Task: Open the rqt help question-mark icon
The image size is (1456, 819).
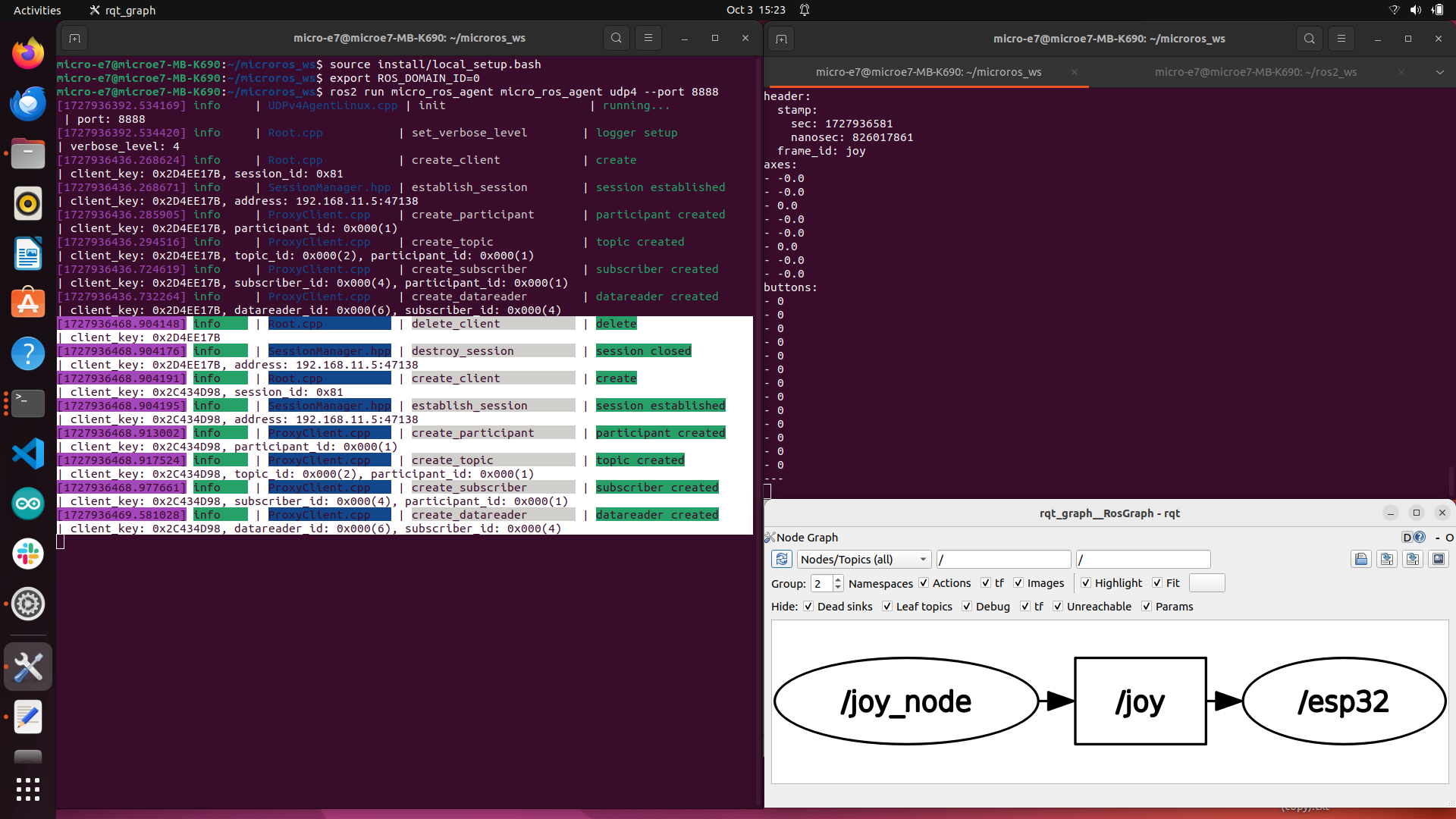Action: pyautogui.click(x=1420, y=537)
